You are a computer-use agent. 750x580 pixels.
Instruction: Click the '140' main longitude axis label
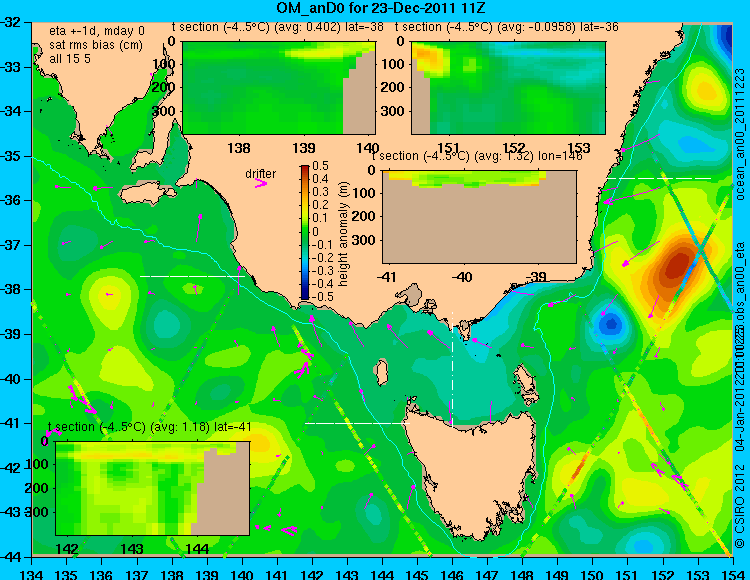click(242, 574)
